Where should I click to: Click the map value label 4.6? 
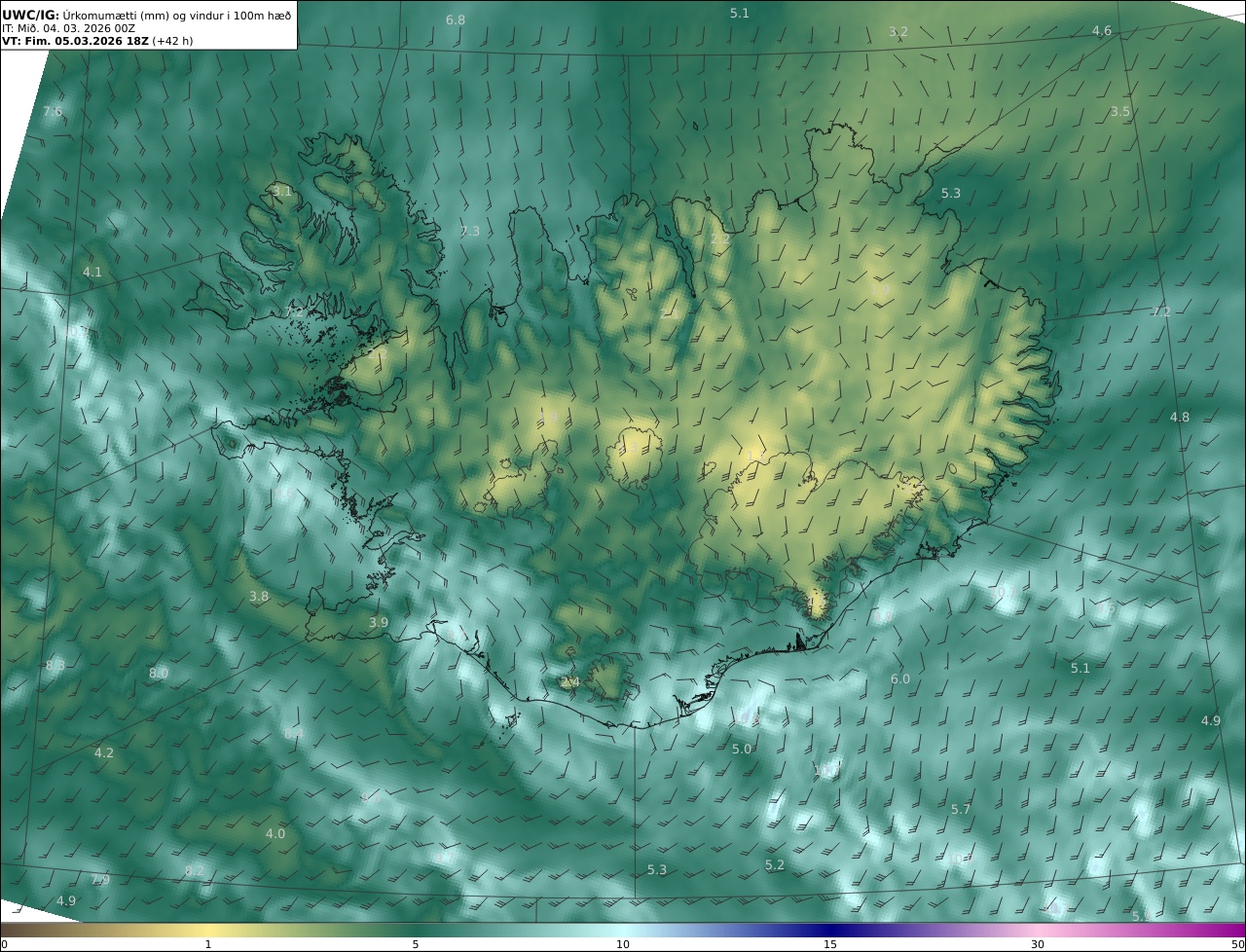(x=1102, y=31)
